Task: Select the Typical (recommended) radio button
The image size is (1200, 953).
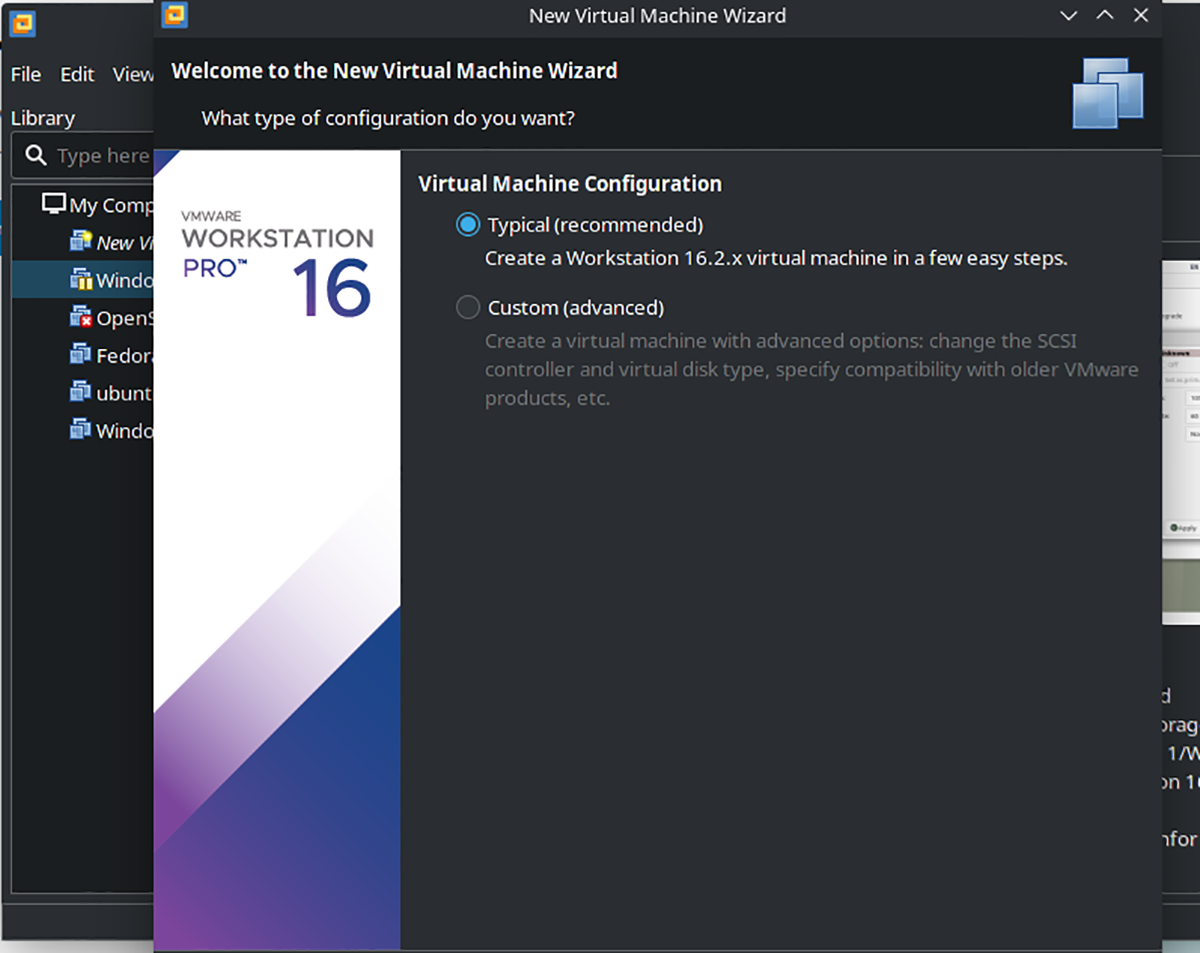Action: pyautogui.click(x=467, y=225)
